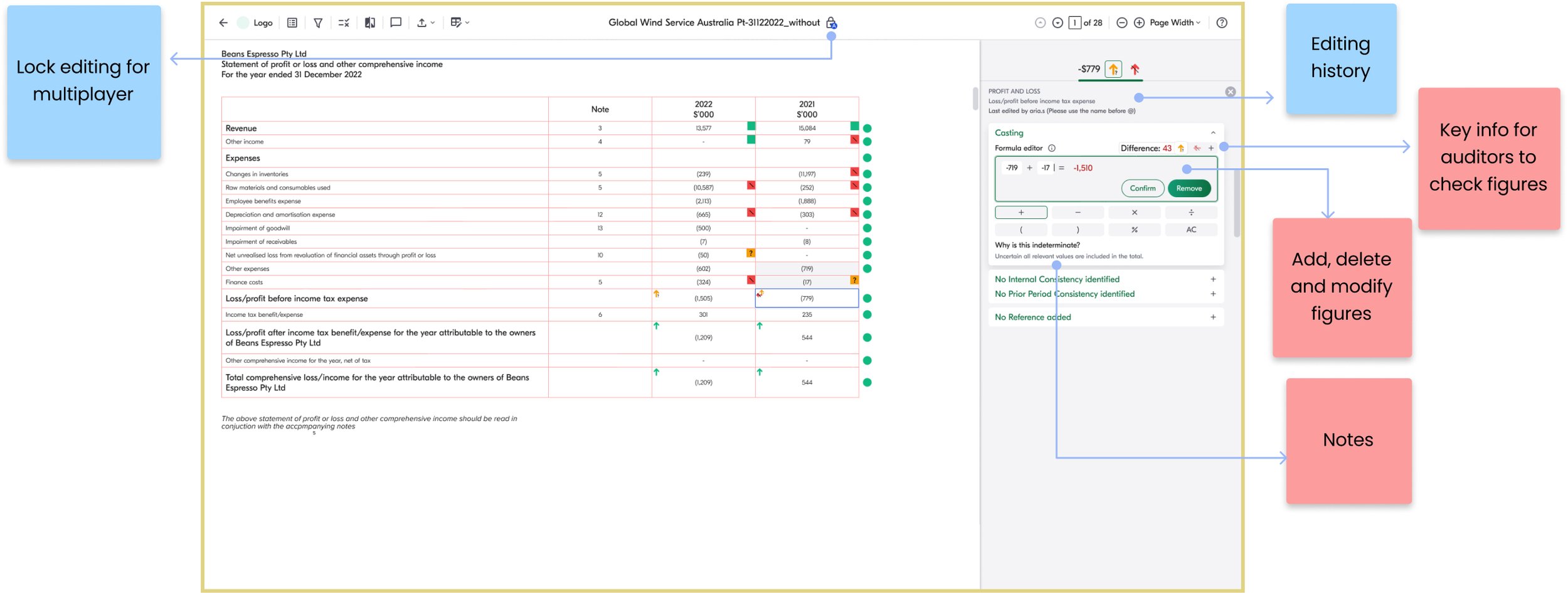Screen dimensions: 1568x593
Task: Toggle the red arrow status in panel header
Action: 1135,69
